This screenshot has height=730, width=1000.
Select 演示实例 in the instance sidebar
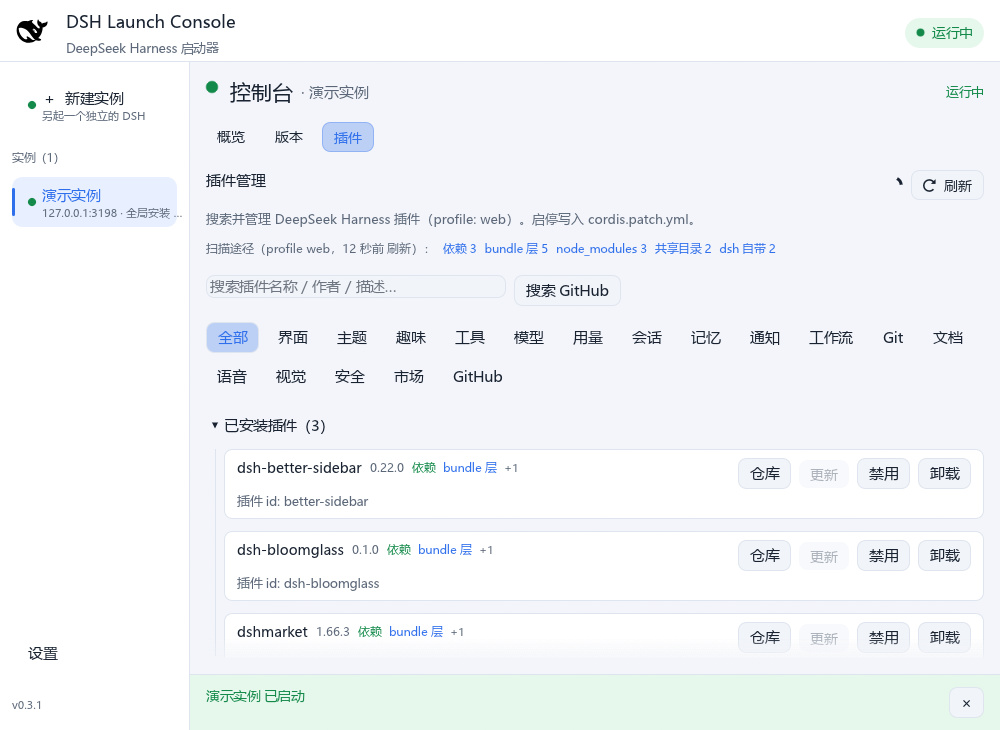[94, 202]
